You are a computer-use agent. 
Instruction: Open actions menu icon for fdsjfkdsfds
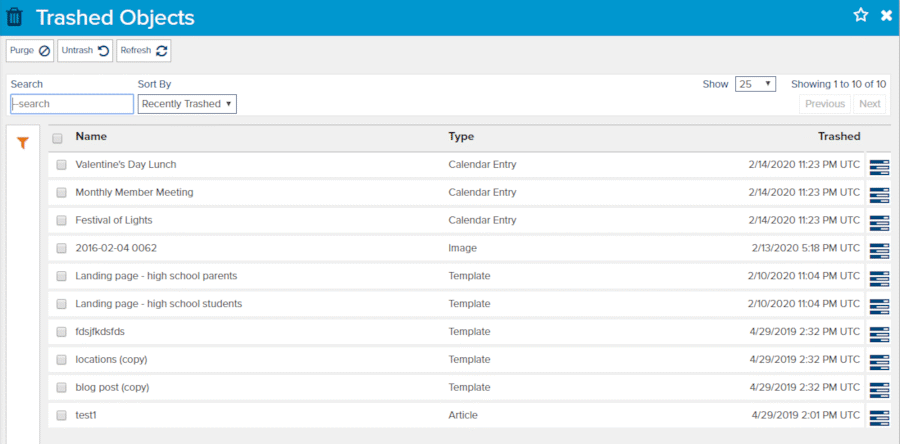point(879,334)
